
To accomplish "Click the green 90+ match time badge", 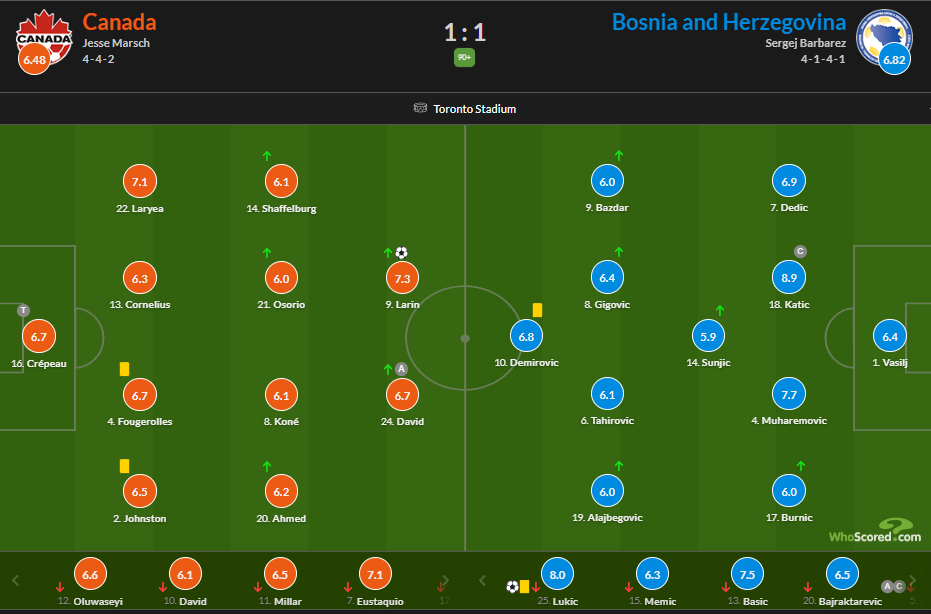I will [x=464, y=58].
